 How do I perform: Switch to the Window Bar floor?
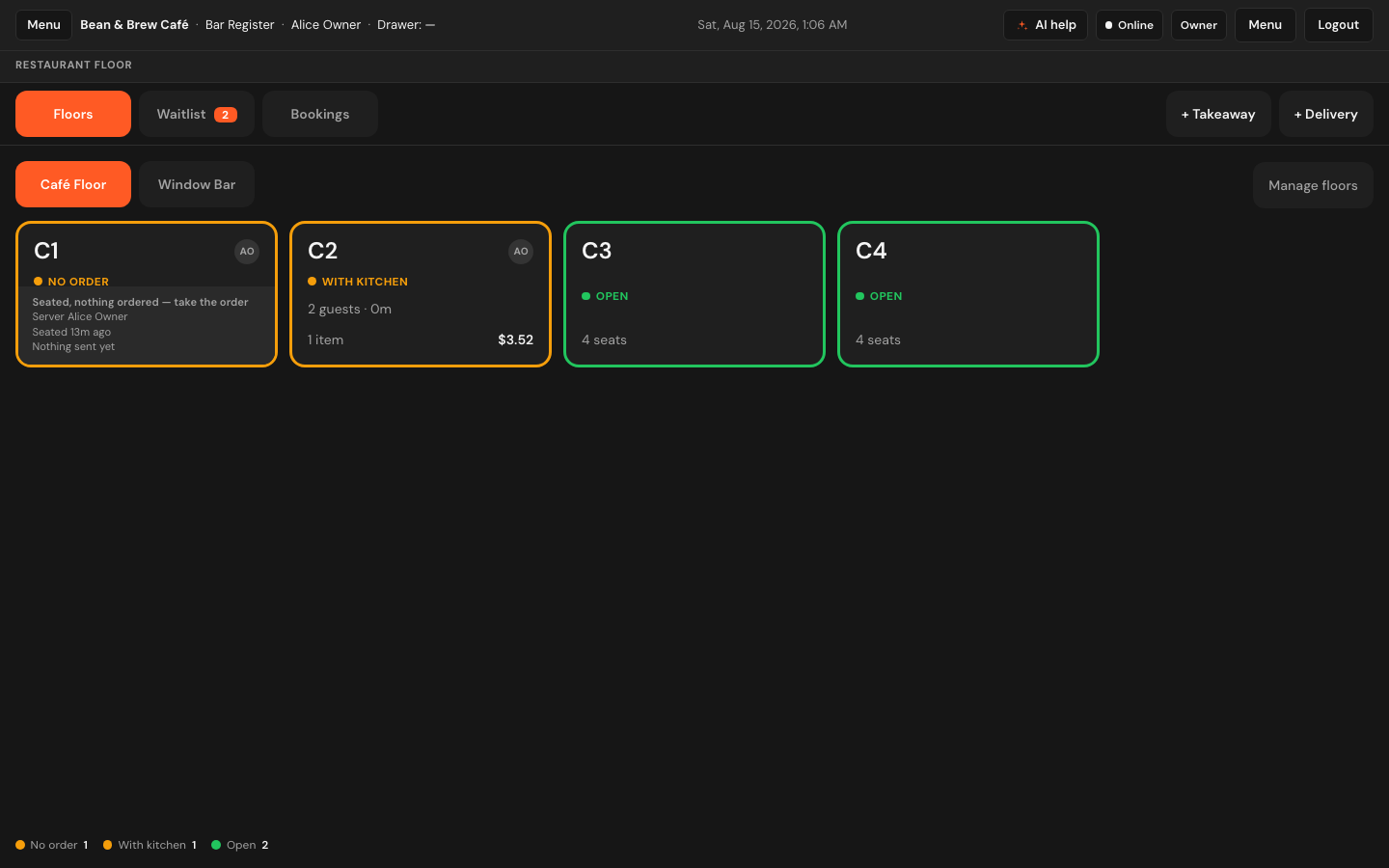tap(197, 184)
